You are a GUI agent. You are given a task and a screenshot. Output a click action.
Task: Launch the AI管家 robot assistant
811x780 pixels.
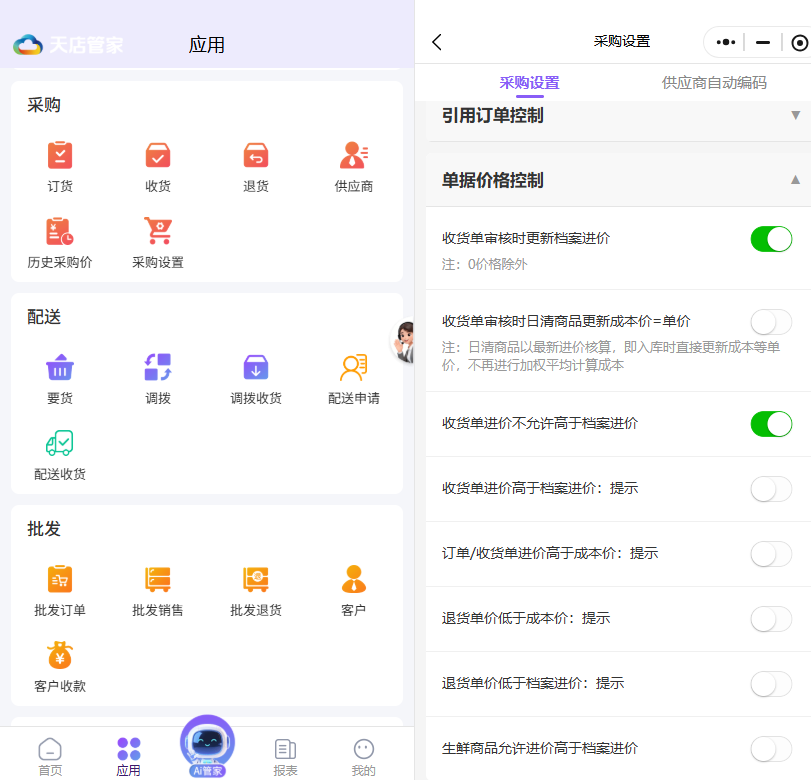207,744
